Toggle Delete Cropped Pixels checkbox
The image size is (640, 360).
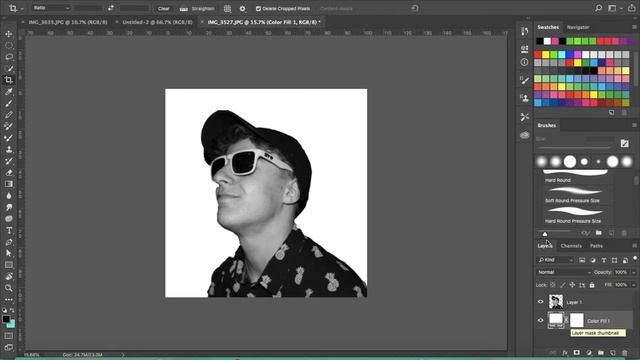coord(258,9)
